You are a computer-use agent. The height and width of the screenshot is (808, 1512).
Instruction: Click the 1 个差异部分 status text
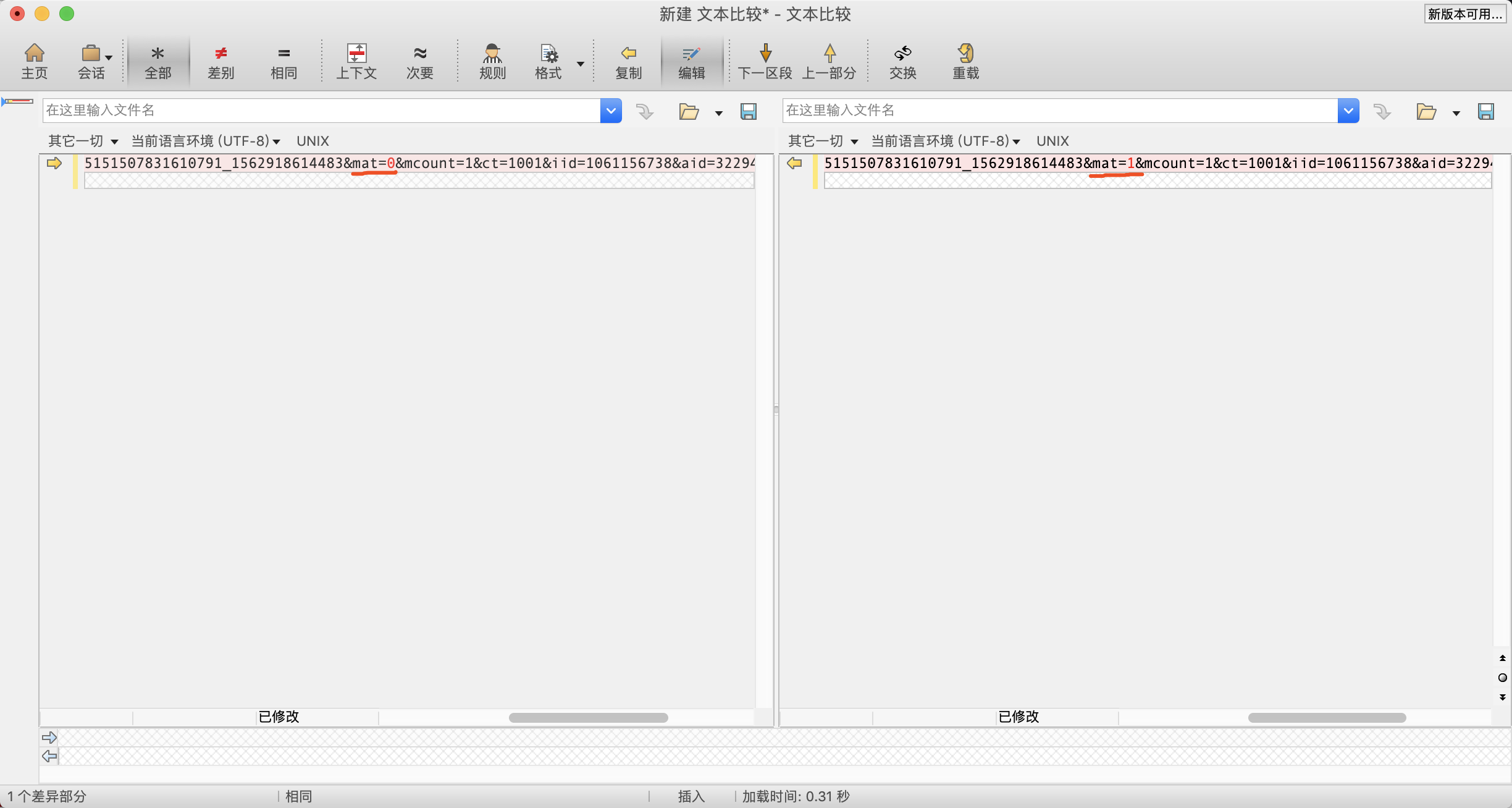click(47, 796)
